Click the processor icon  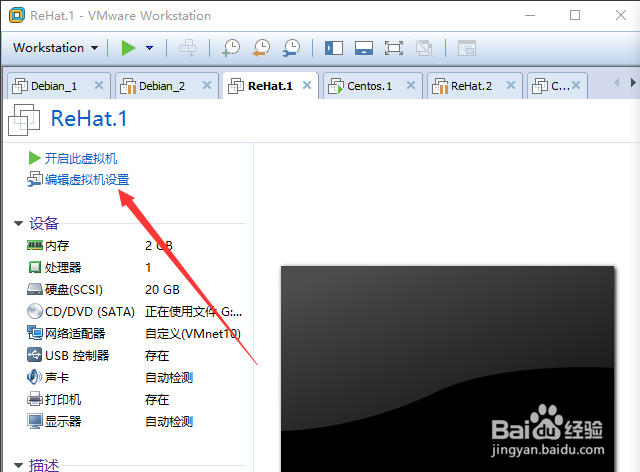pyautogui.click(x=35, y=267)
